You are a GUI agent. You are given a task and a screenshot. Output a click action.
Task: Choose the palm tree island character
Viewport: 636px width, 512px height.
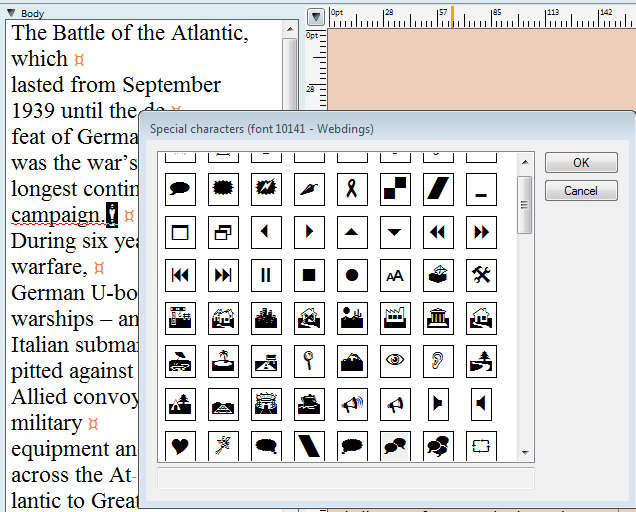pyautogui.click(x=223, y=361)
